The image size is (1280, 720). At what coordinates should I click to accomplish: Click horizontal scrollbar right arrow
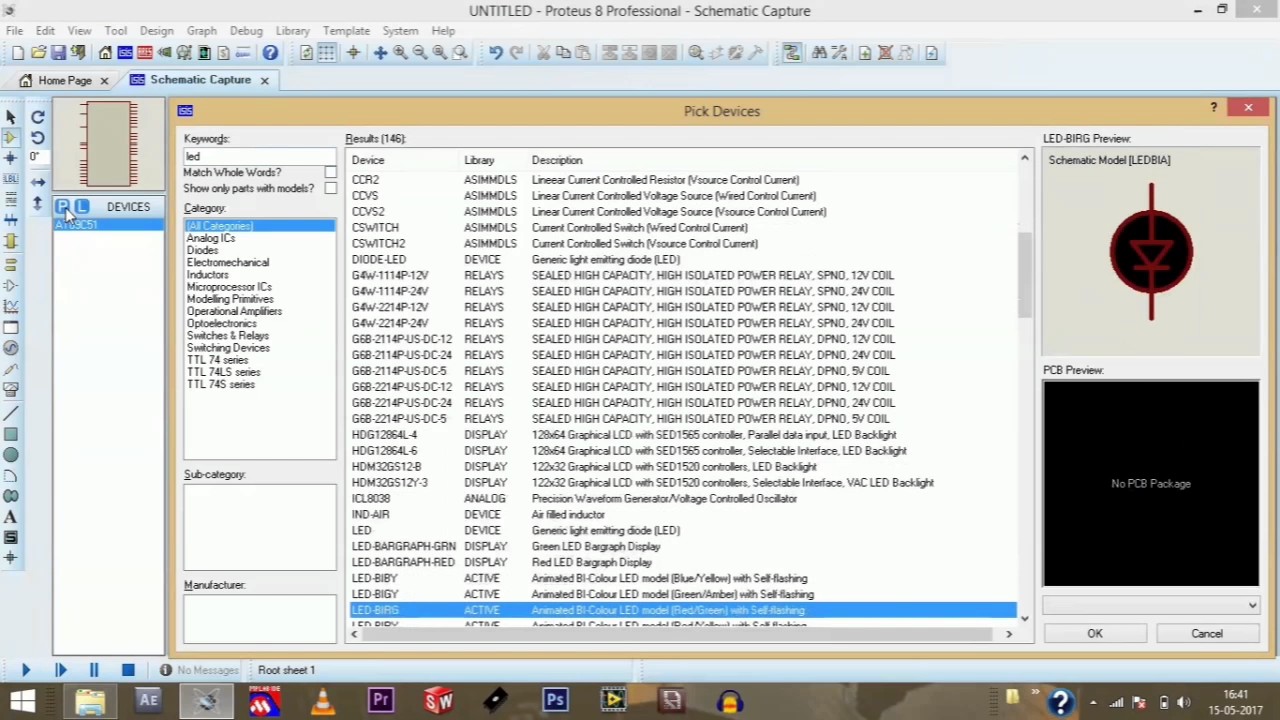click(x=1008, y=634)
